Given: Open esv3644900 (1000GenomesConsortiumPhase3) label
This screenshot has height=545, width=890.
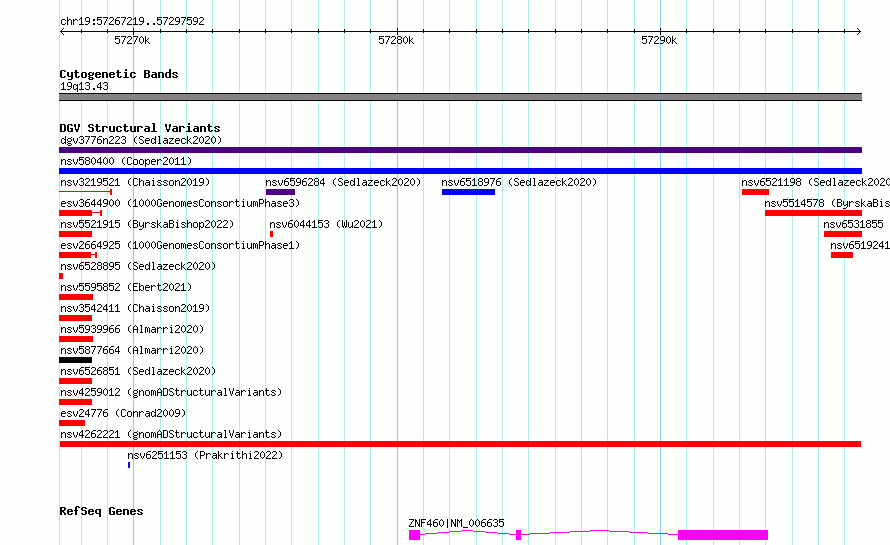Looking at the screenshot, I should pos(180,203).
